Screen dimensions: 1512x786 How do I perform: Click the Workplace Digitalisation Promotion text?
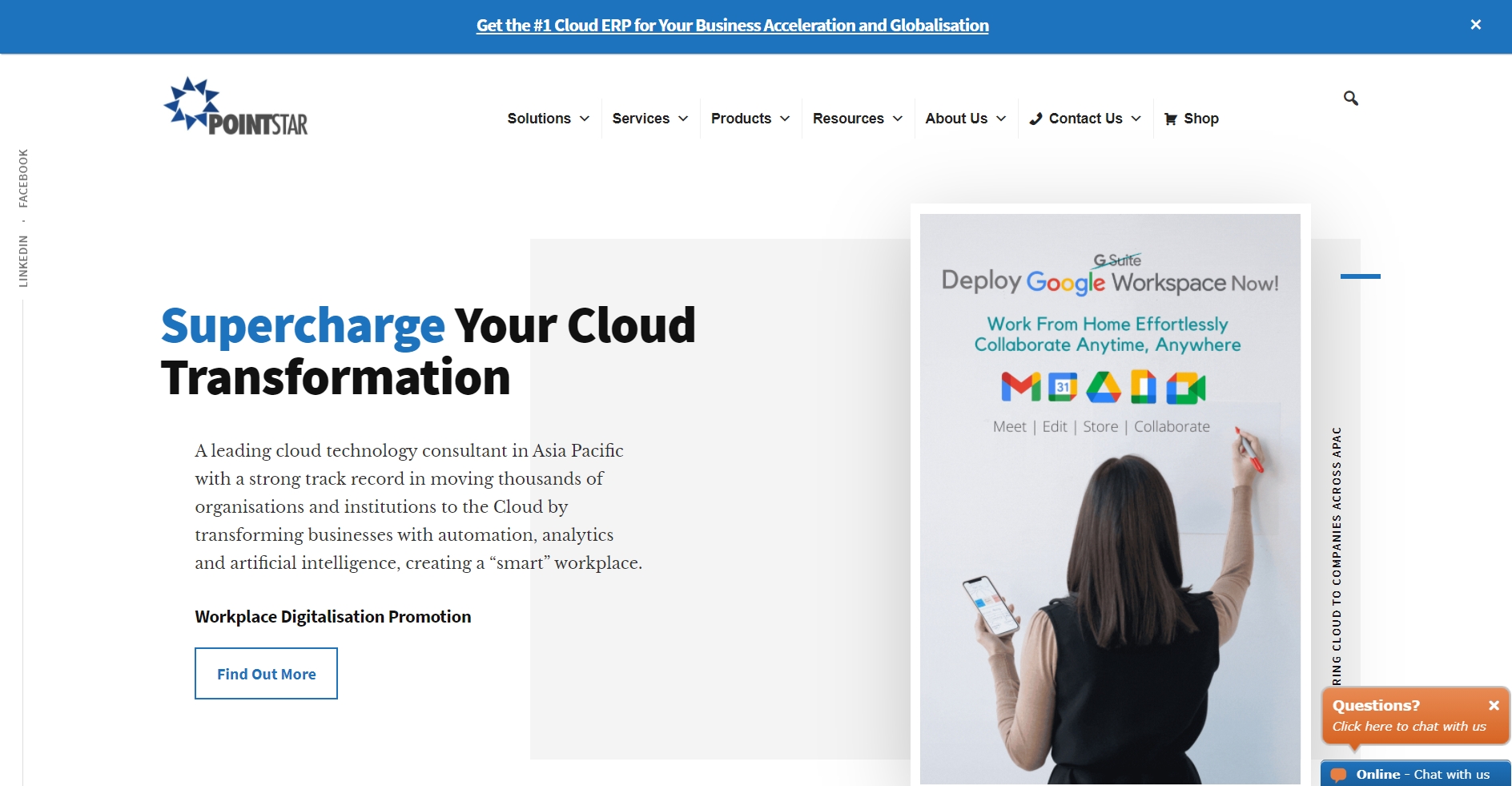[x=332, y=617]
